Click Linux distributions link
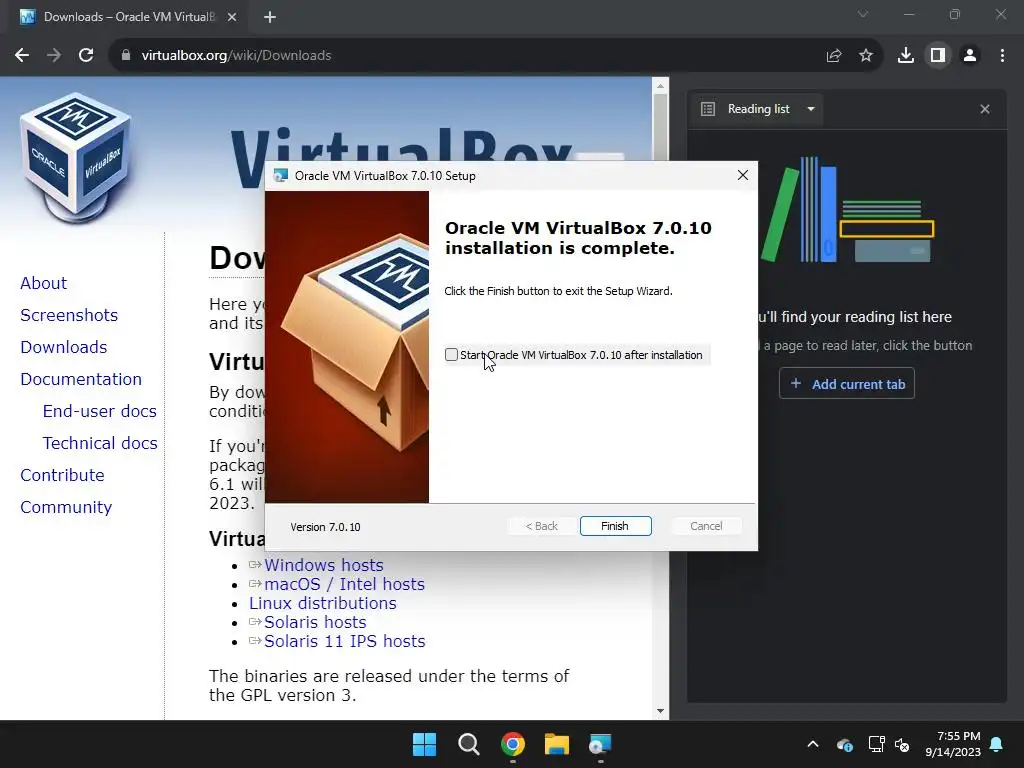Screen dimensions: 1024x768 (323, 603)
